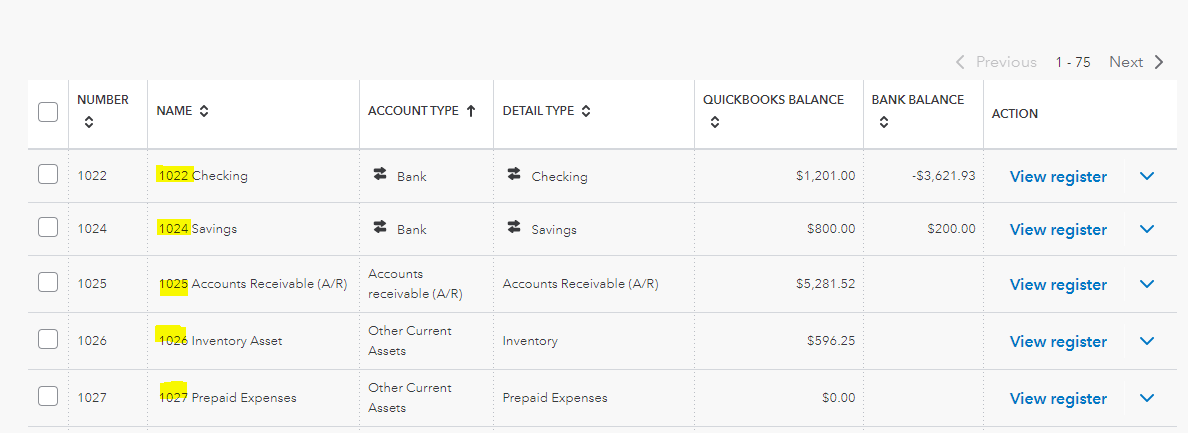Open action dropdown for 1024 Savings
The image size is (1188, 433).
[1147, 229]
